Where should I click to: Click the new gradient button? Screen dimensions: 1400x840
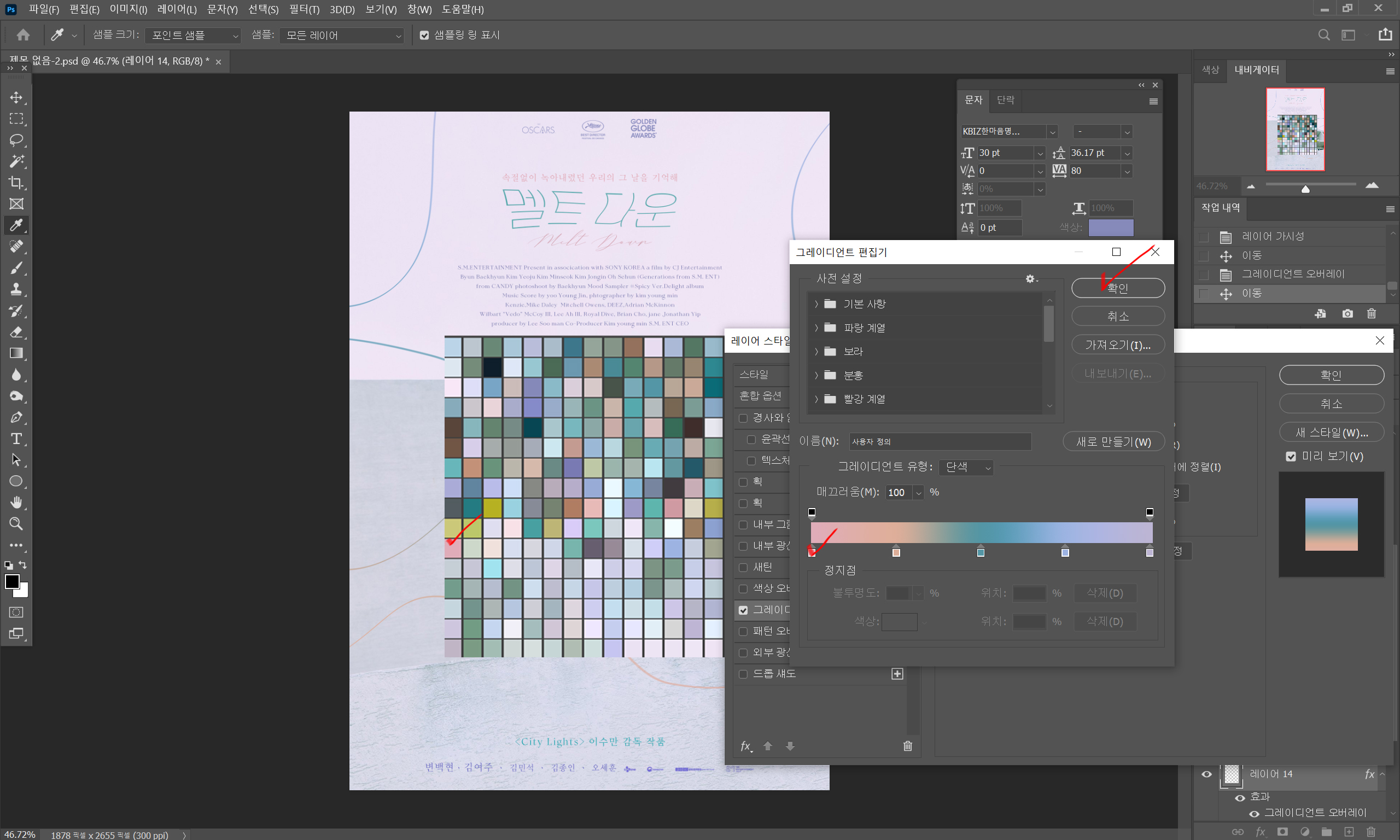point(1113,441)
